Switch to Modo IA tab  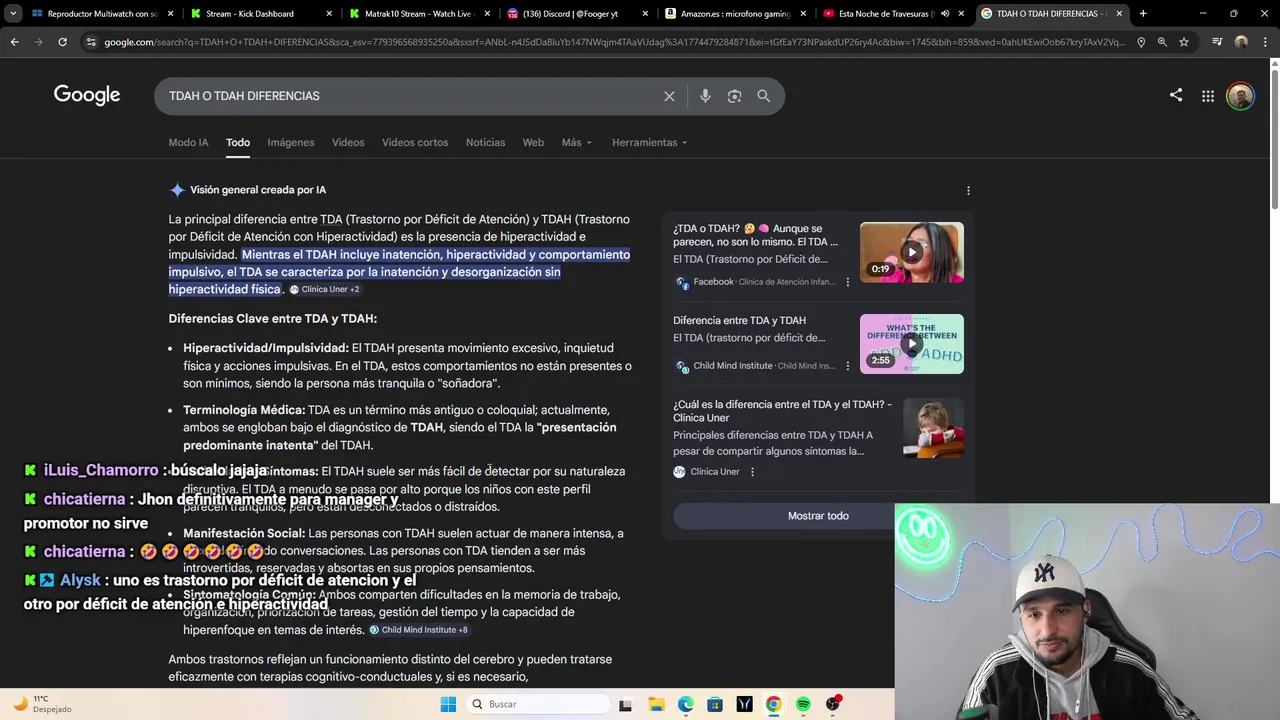(x=188, y=142)
